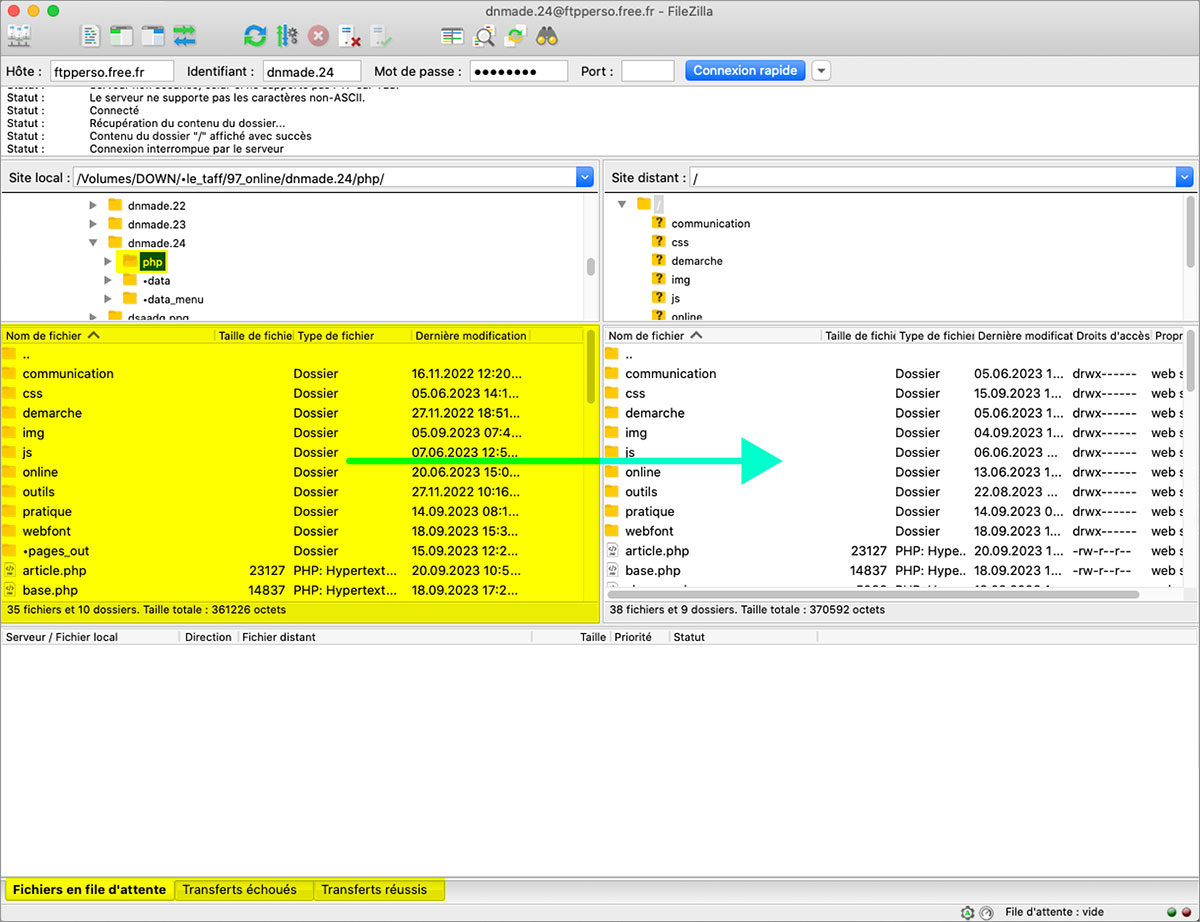Toggle synchronized browsing icon
The width and height of the screenshot is (1200, 922).
click(515, 37)
